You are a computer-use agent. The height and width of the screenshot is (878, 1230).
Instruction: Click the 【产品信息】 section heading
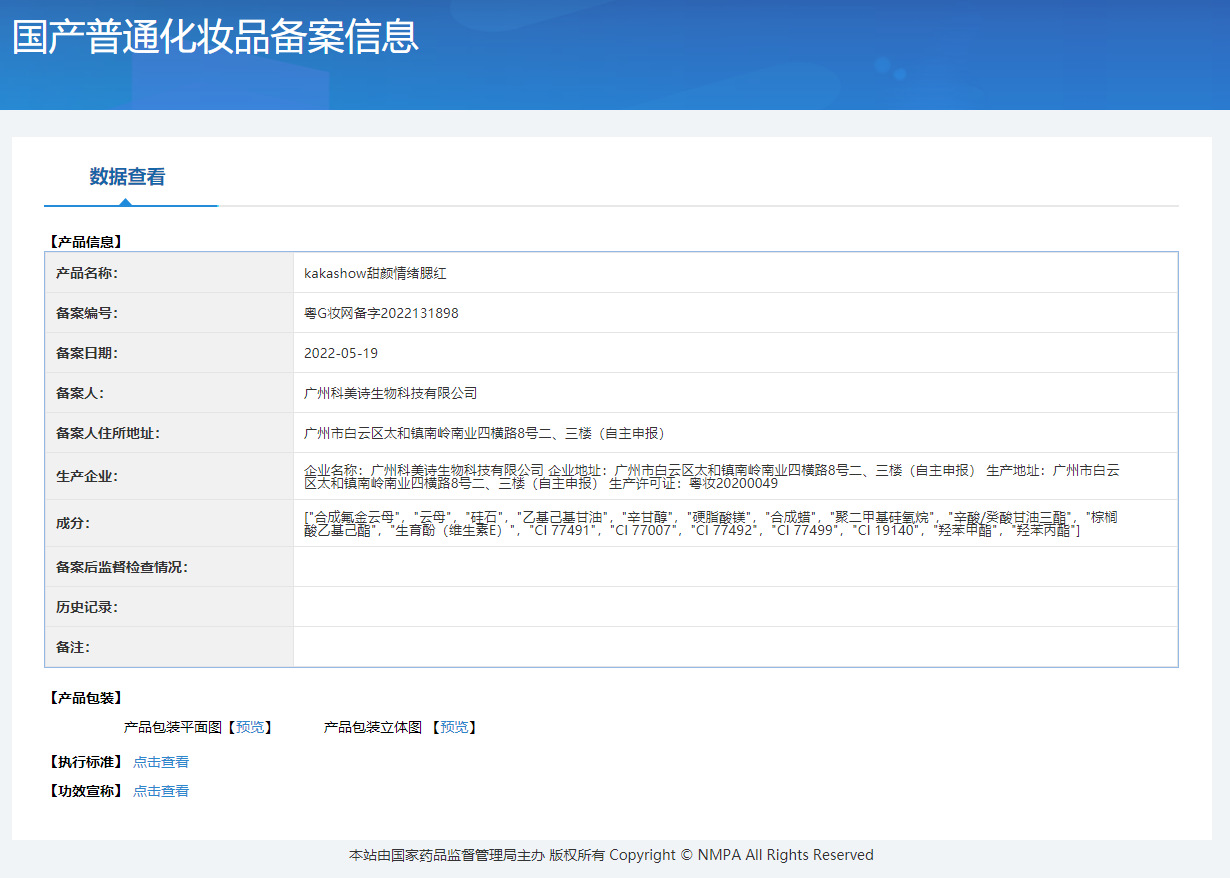(85, 242)
